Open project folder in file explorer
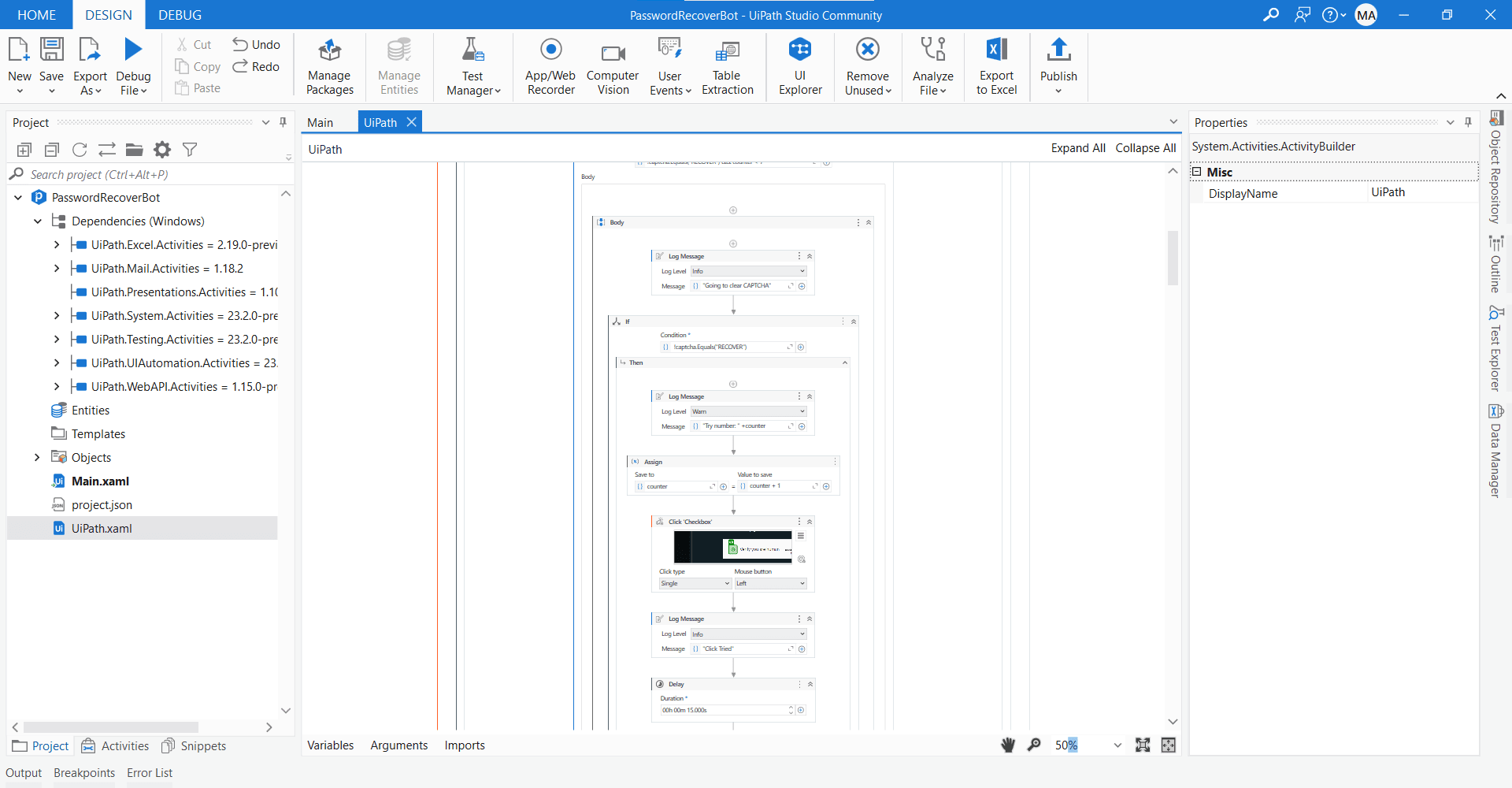The height and width of the screenshot is (788, 1512). [135, 150]
